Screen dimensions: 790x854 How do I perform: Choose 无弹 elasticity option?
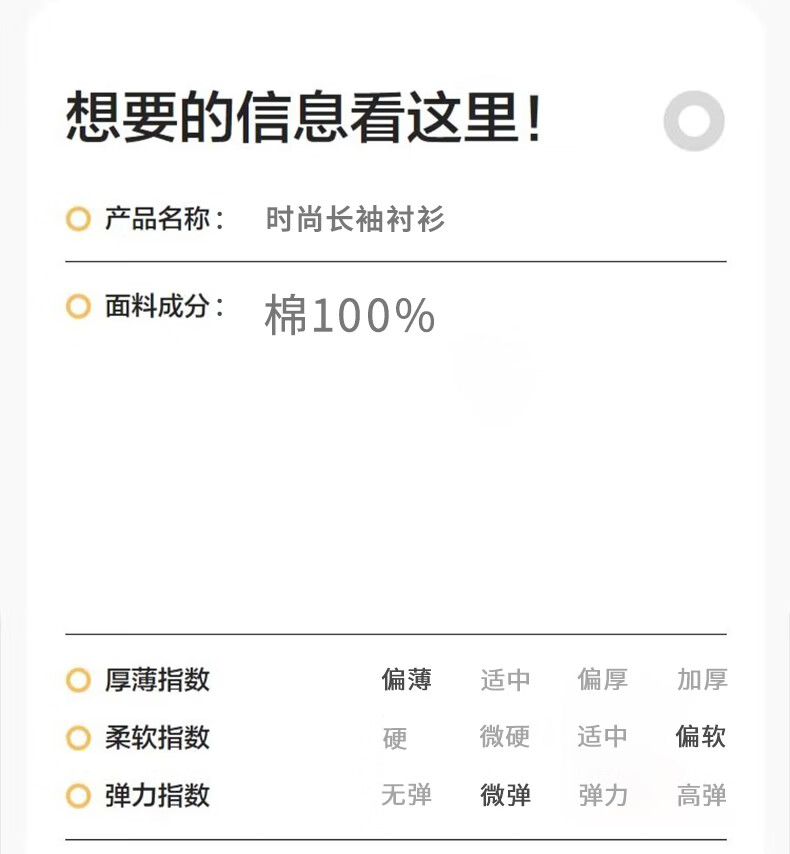pos(406,796)
